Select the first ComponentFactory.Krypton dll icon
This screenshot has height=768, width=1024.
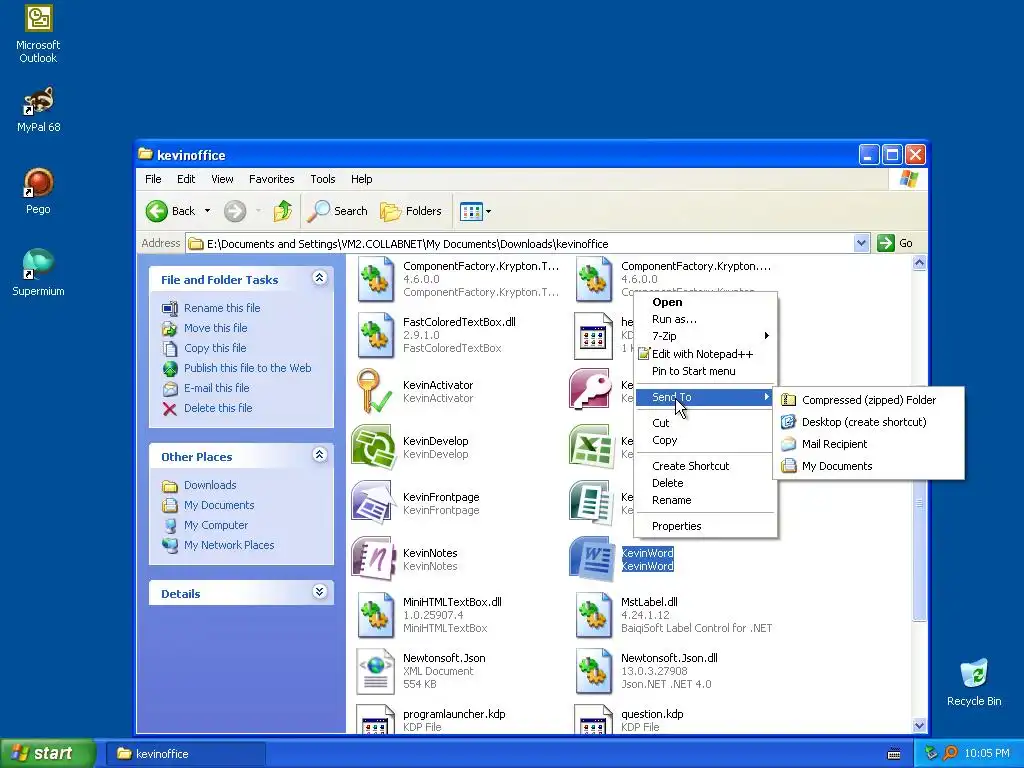click(x=376, y=280)
